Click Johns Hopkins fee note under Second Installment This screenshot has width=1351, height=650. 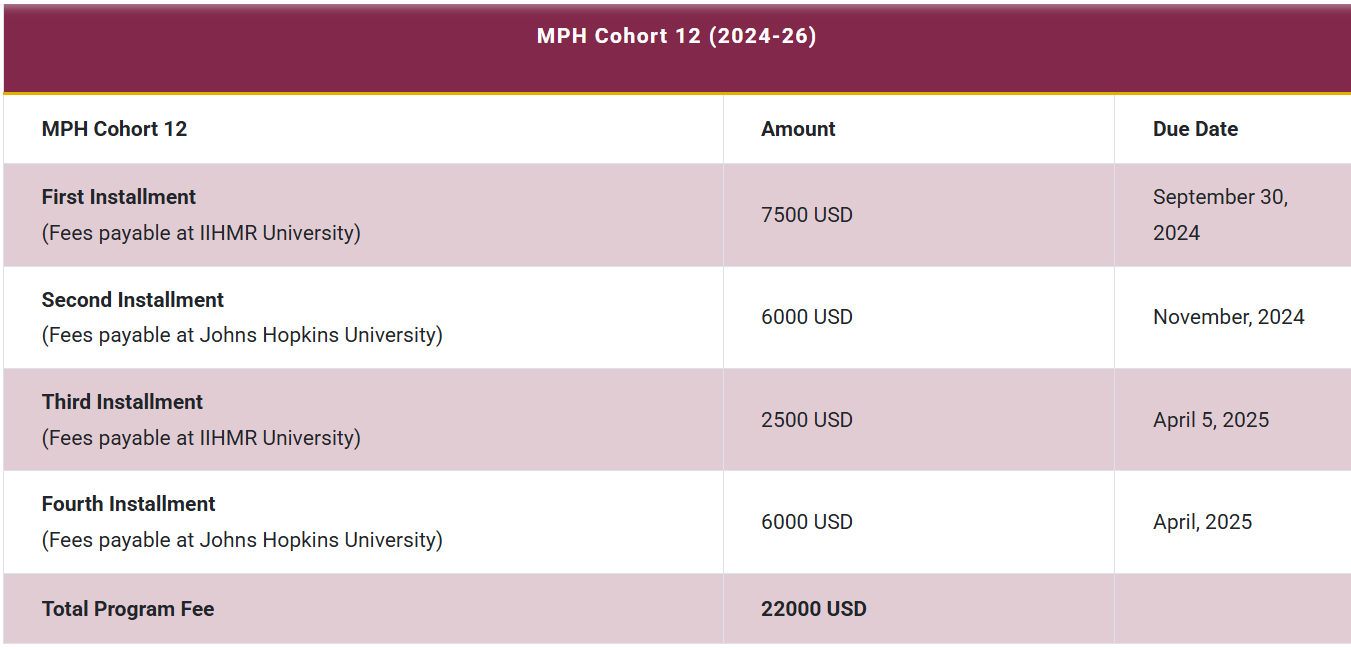coord(242,335)
